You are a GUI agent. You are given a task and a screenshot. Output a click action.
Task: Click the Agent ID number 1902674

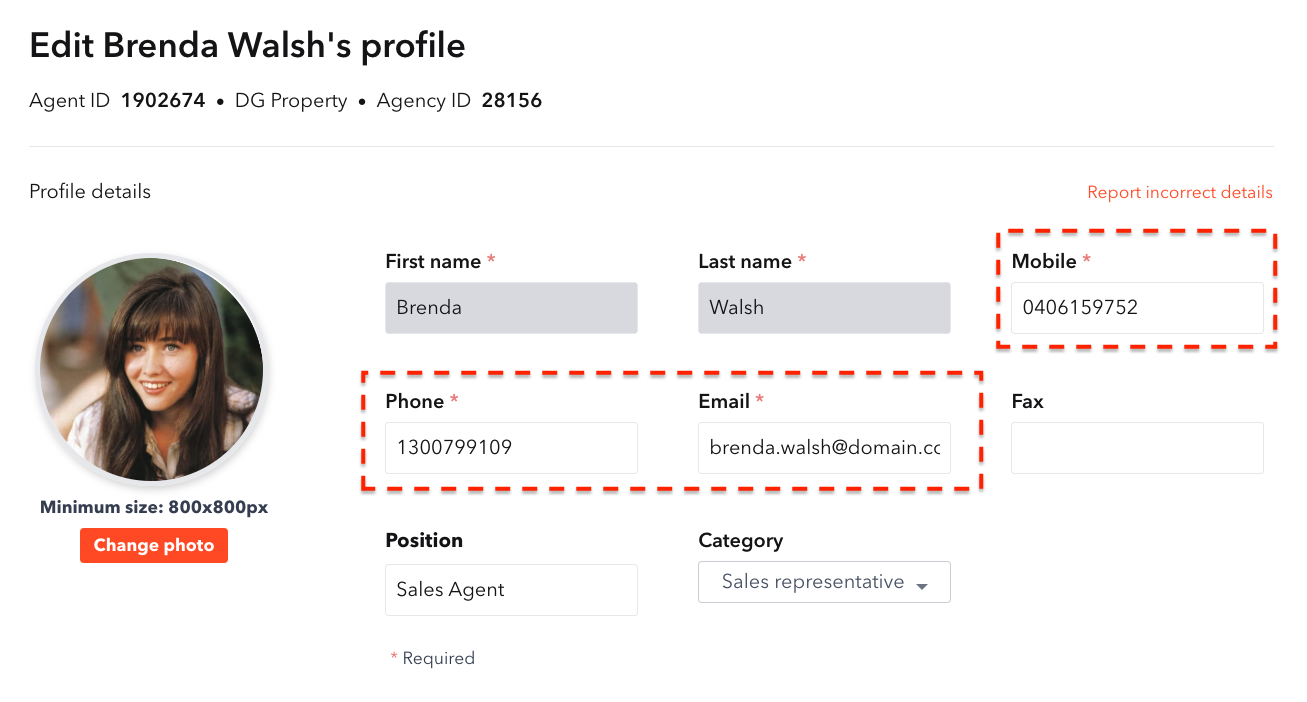(x=163, y=101)
